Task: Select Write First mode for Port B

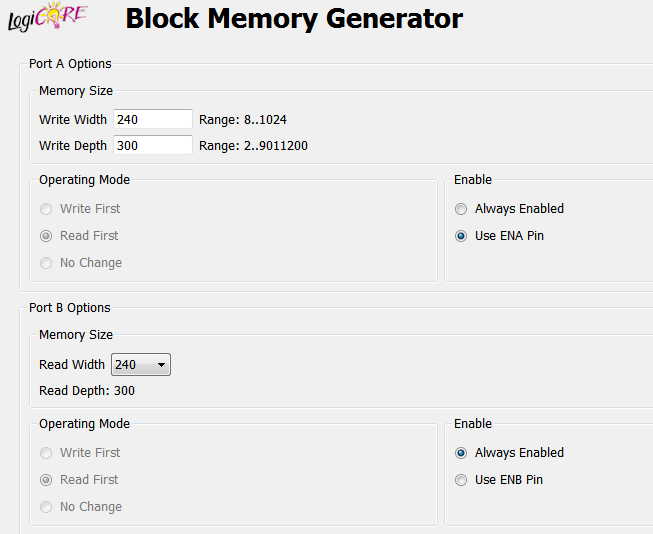Action: click(47, 453)
